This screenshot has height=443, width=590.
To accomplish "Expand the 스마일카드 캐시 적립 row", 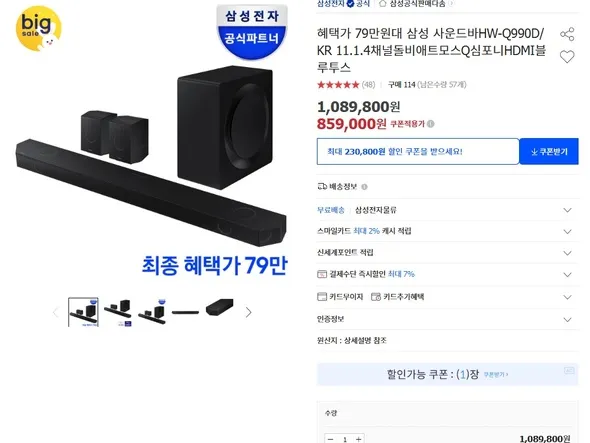I will point(447,231).
